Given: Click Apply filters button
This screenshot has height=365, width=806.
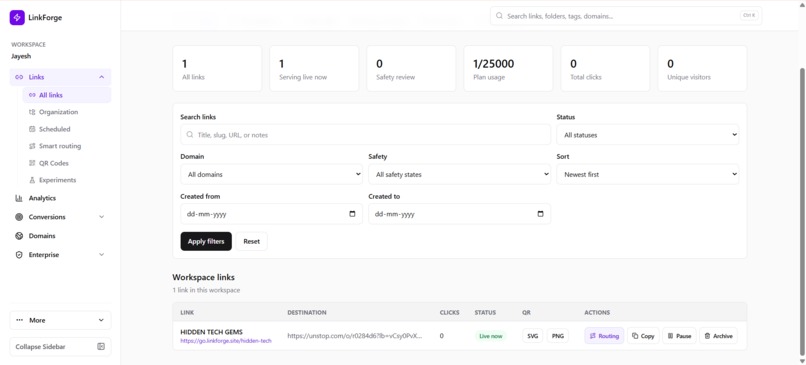Looking at the screenshot, I should [x=206, y=241].
